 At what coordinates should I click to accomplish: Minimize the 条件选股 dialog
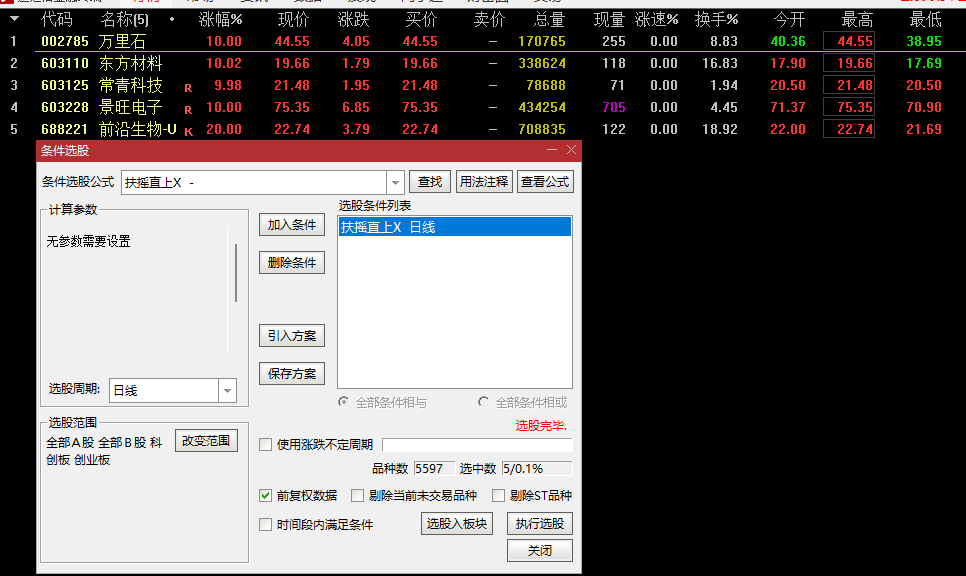point(552,150)
